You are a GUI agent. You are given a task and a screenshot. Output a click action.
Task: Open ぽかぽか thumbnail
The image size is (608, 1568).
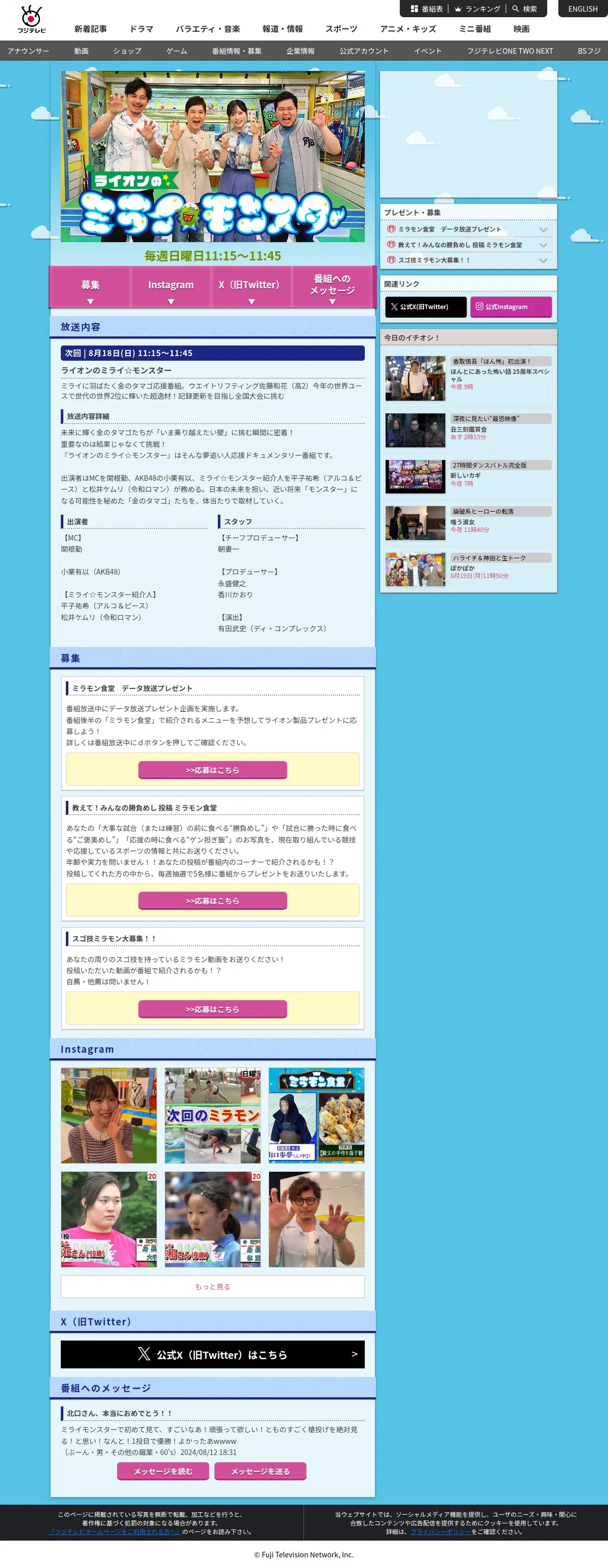pyautogui.click(x=415, y=569)
